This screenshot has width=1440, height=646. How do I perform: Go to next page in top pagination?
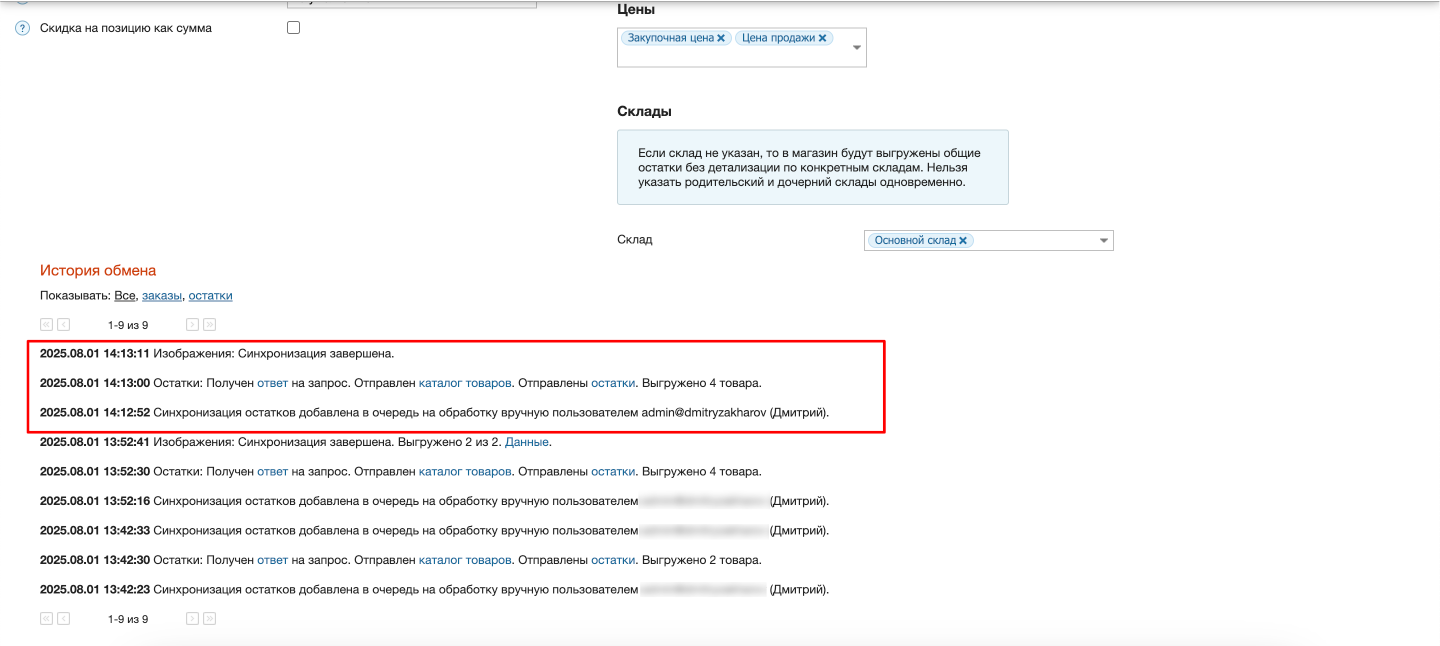(192, 325)
